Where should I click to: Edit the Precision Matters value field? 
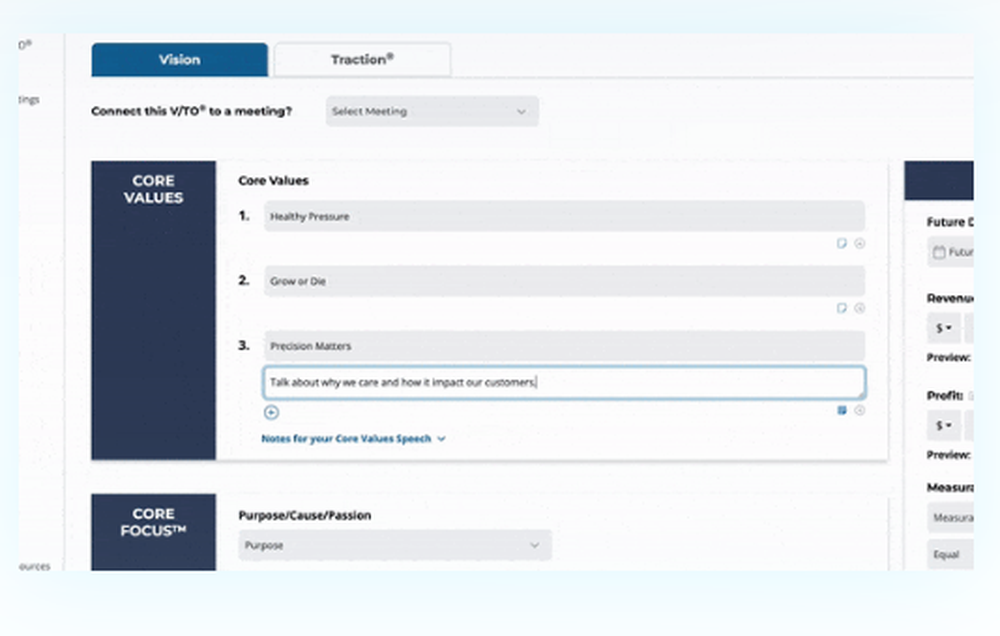pos(564,346)
